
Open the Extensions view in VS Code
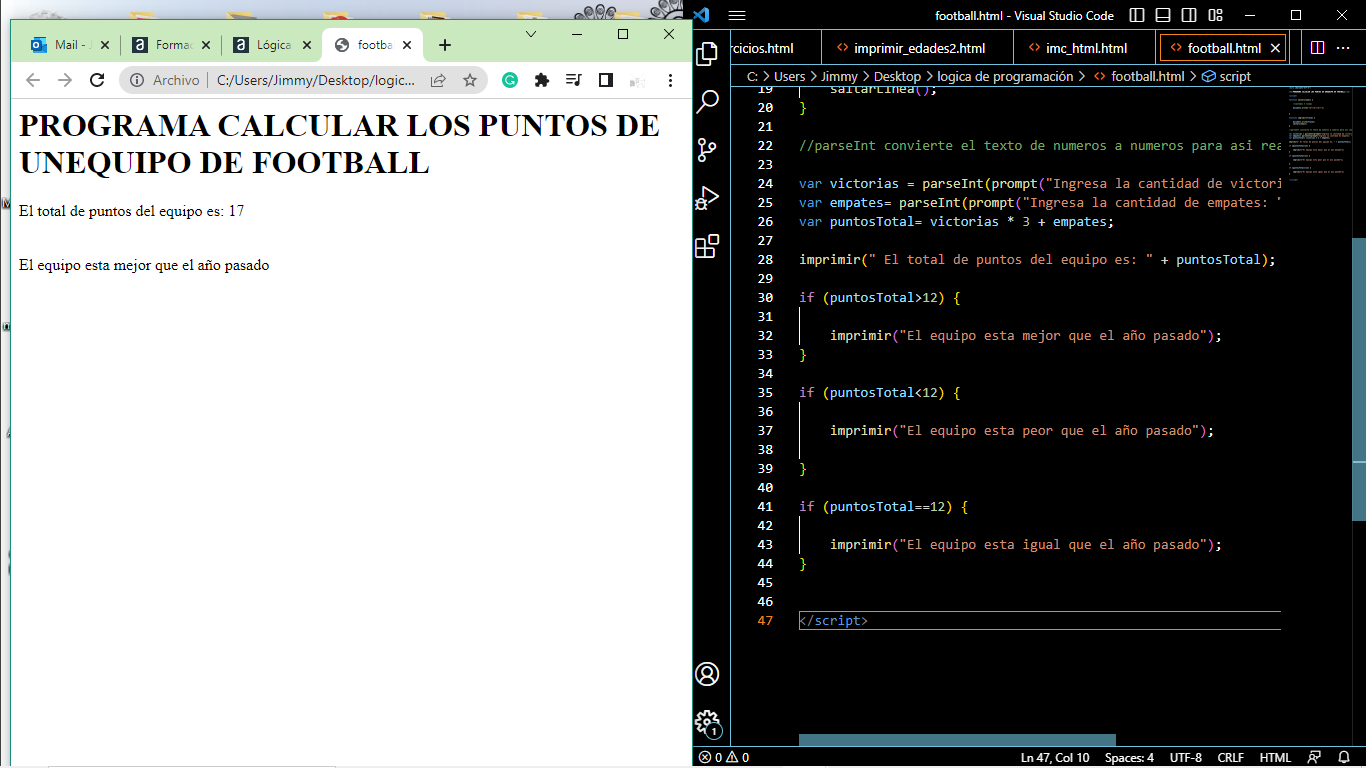707,246
